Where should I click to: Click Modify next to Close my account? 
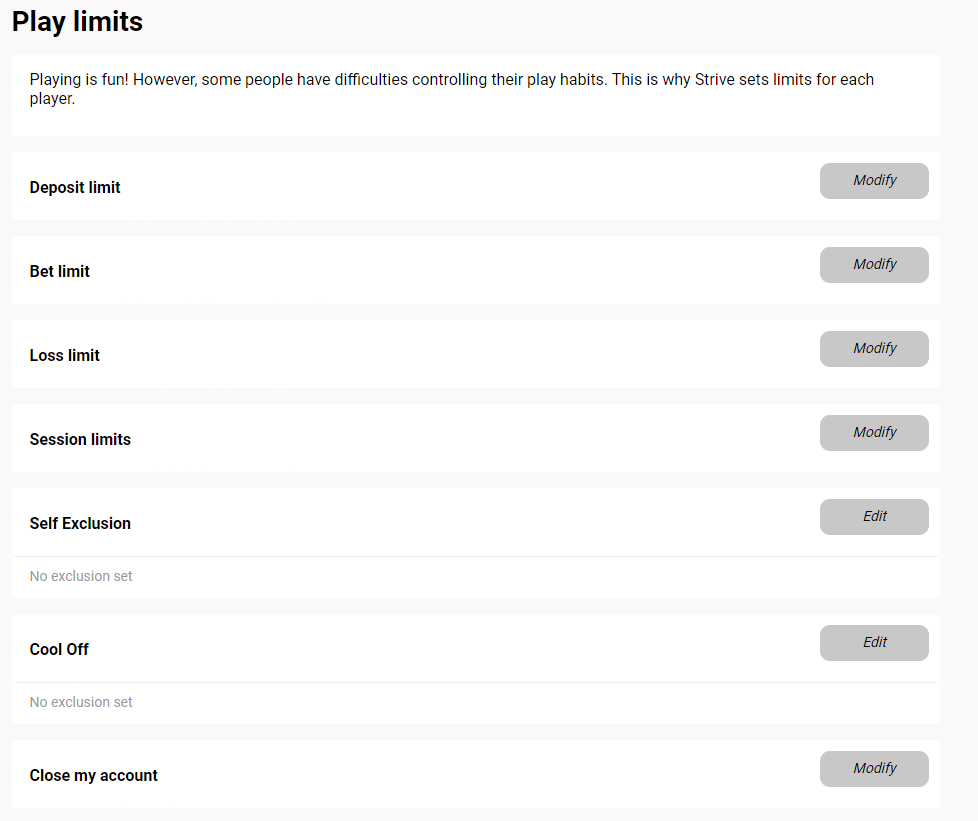tap(873, 768)
